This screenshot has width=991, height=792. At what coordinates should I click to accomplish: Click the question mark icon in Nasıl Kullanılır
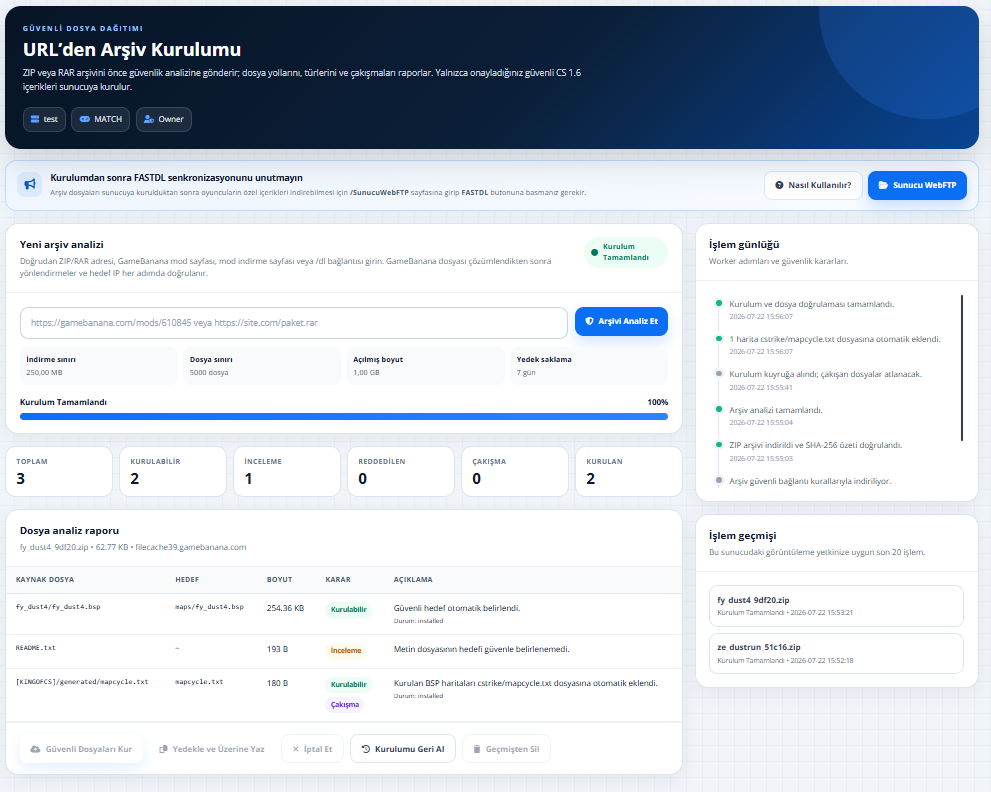pyautogui.click(x=779, y=185)
